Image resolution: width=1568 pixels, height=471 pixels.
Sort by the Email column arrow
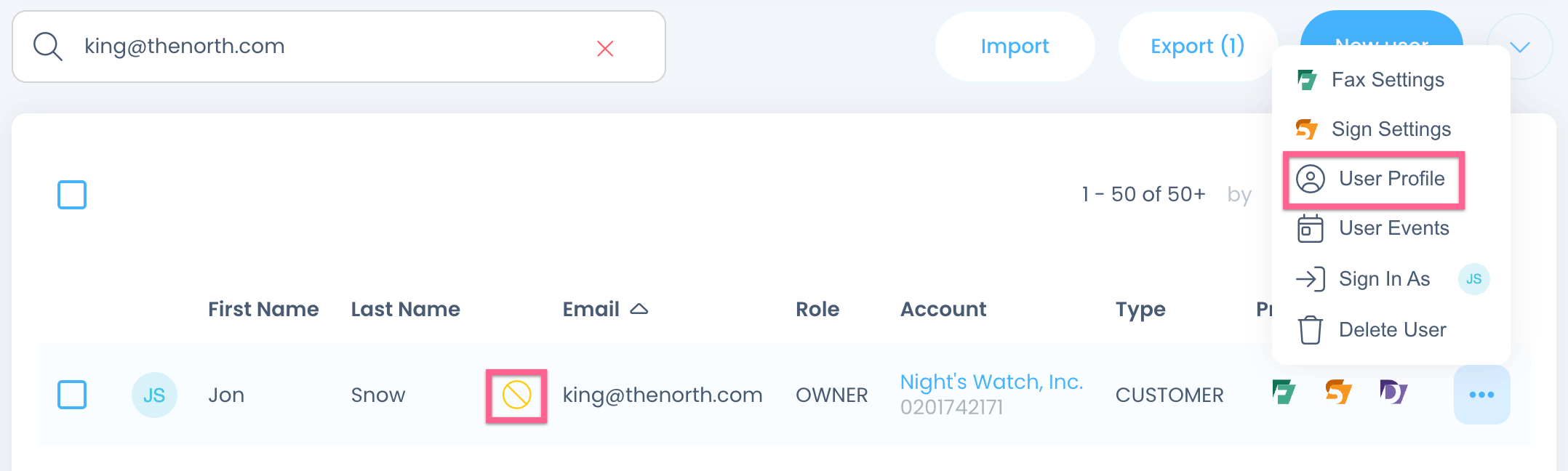[639, 309]
